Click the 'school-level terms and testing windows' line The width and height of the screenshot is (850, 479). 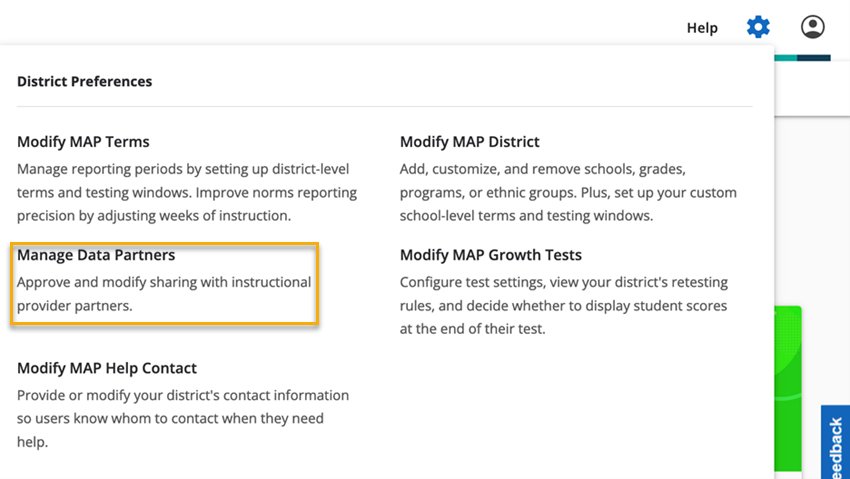pos(525,216)
